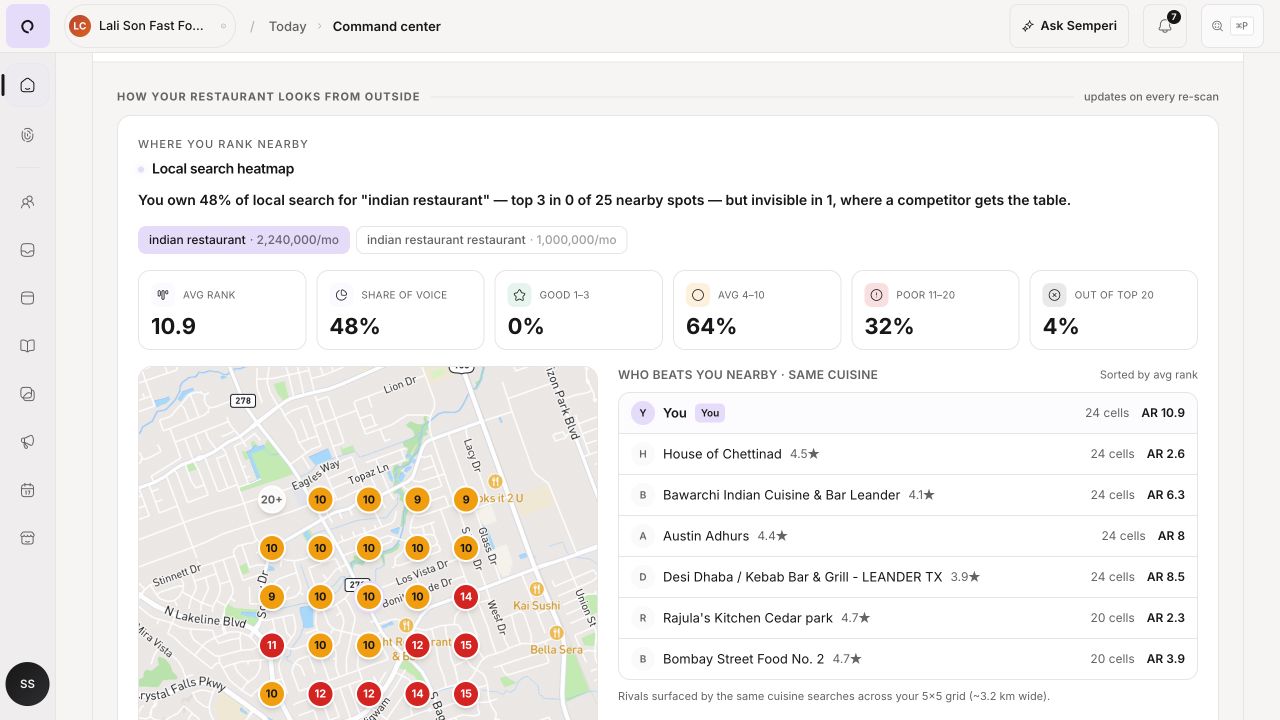Click the Command center breadcrumb
The height and width of the screenshot is (720, 1280).
387,26
